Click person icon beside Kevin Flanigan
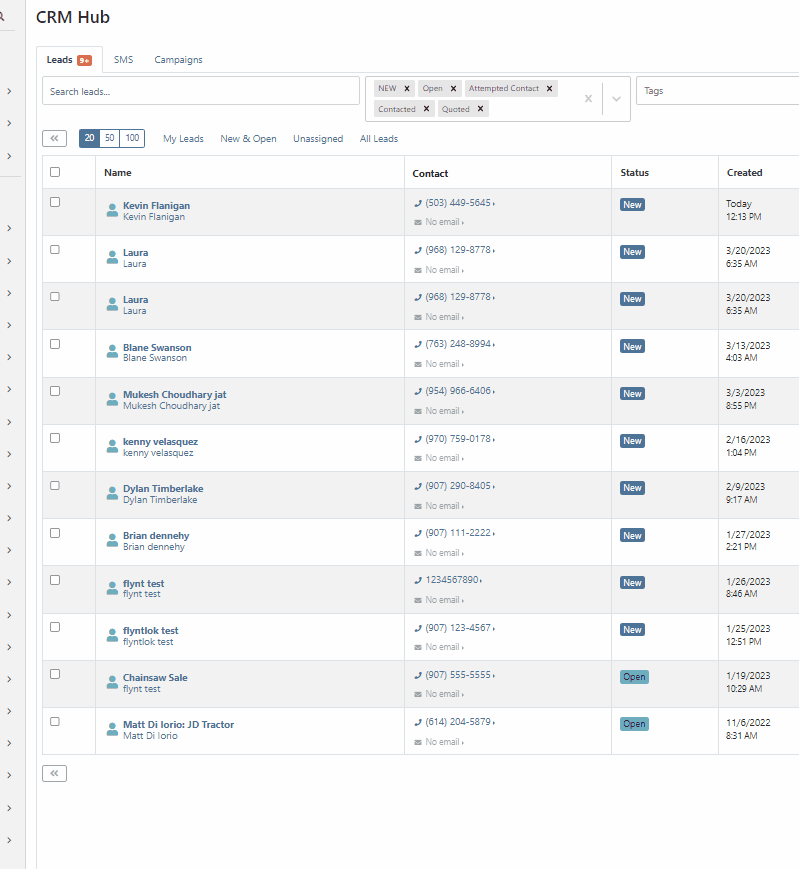 [x=112, y=210]
